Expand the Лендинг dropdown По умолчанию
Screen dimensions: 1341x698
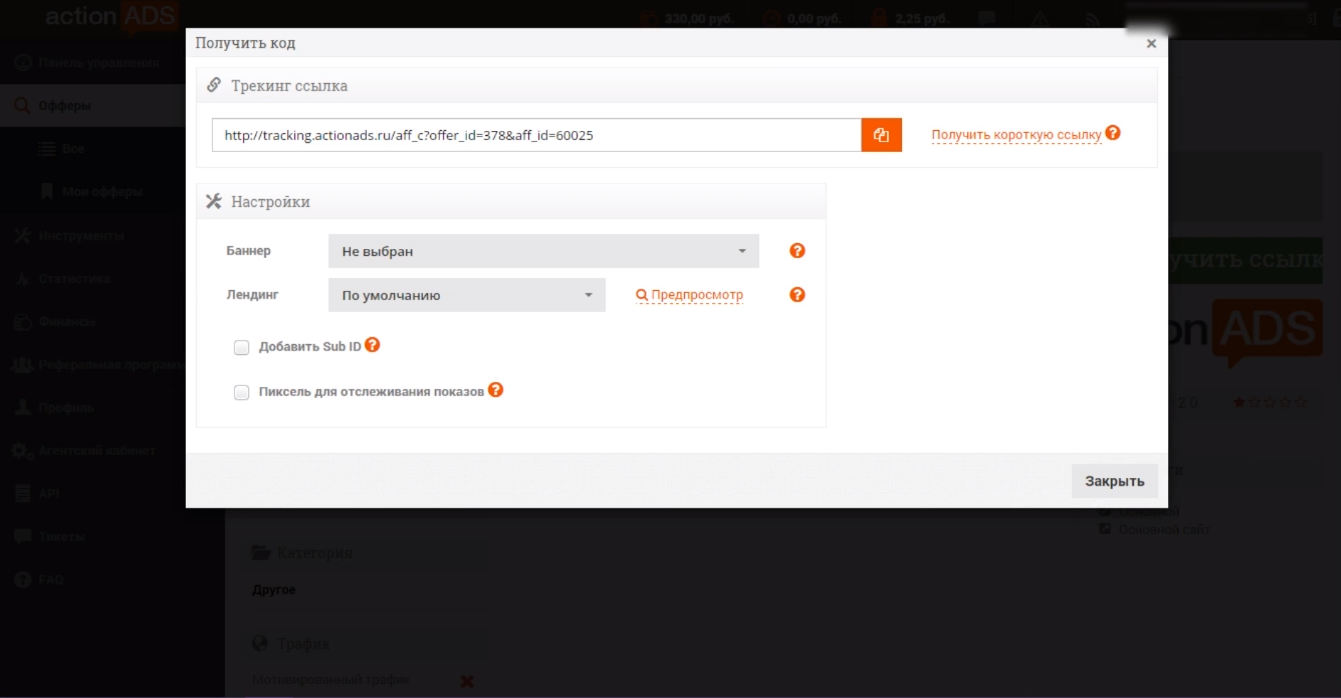click(466, 295)
